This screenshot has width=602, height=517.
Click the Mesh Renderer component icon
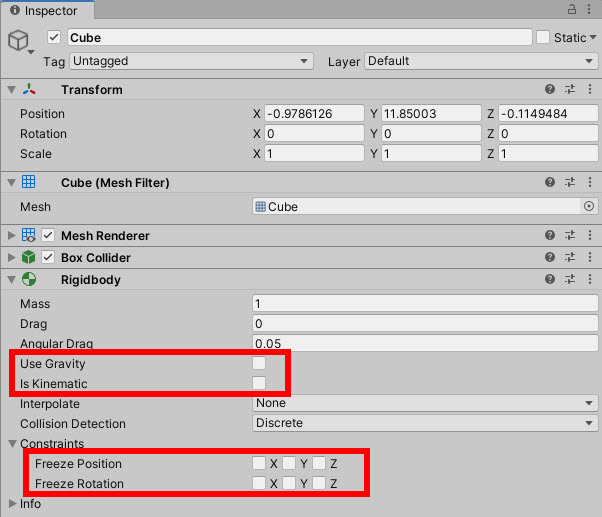[x=29, y=235]
